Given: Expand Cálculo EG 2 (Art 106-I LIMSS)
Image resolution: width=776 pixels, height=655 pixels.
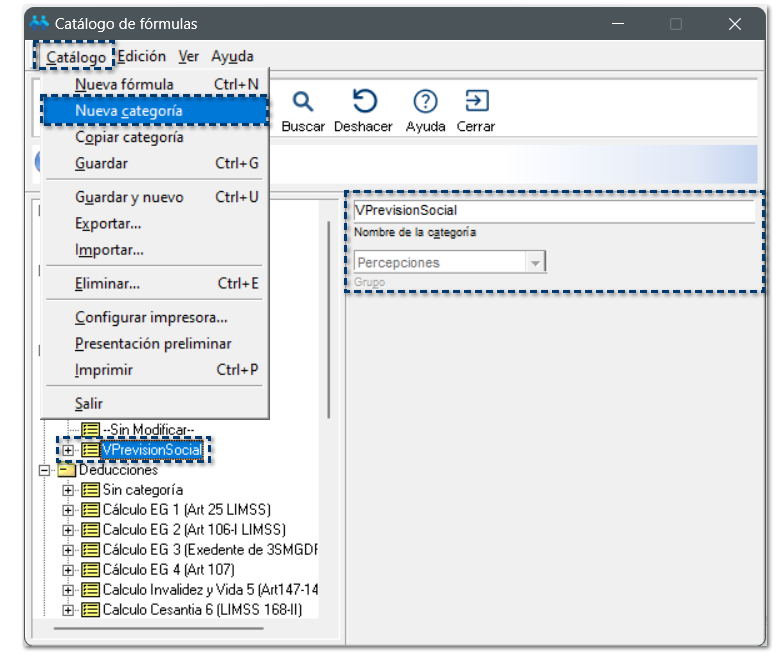Looking at the screenshot, I should coord(68,530).
